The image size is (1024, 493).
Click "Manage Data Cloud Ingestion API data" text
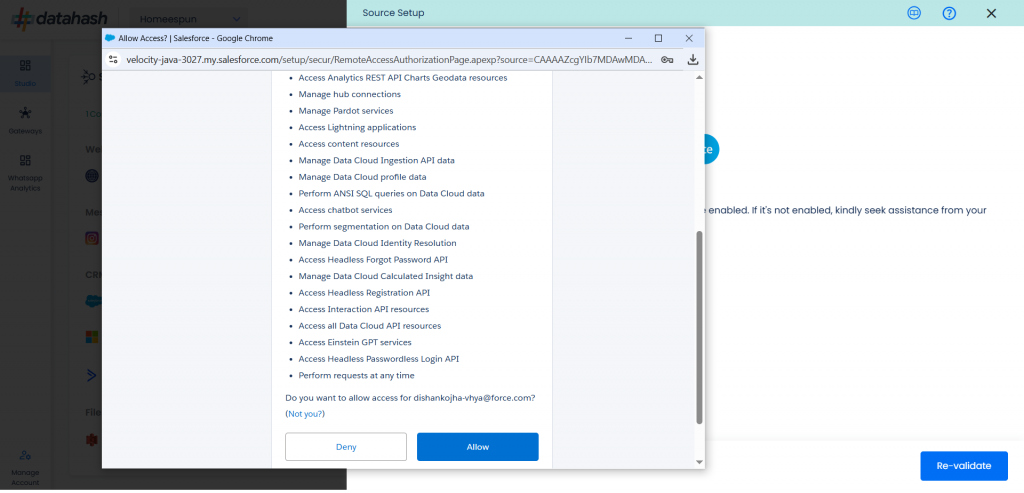tap(376, 161)
